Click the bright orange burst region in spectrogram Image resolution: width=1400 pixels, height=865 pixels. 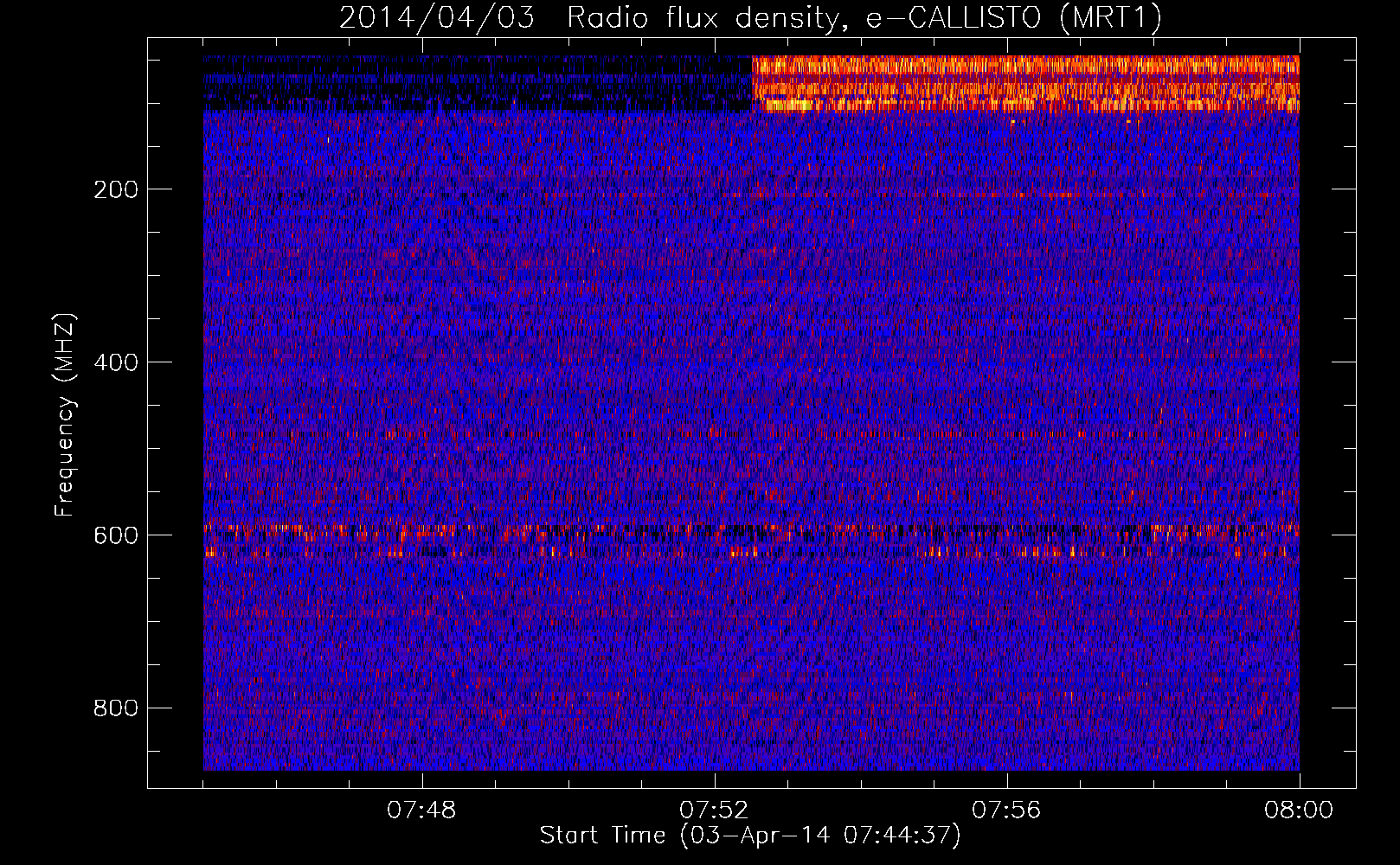coord(1025,84)
